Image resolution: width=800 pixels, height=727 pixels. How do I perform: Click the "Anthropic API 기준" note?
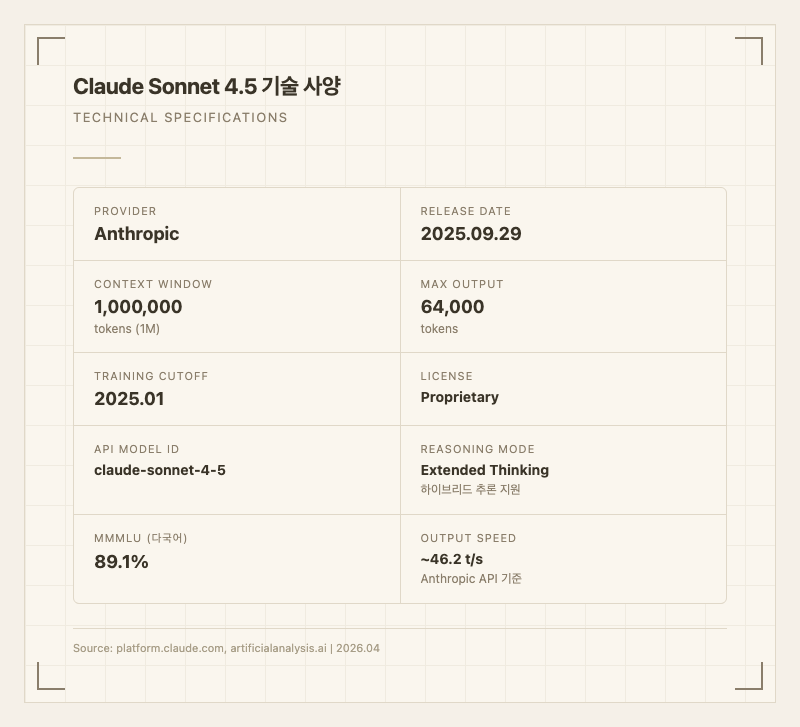coord(471,579)
